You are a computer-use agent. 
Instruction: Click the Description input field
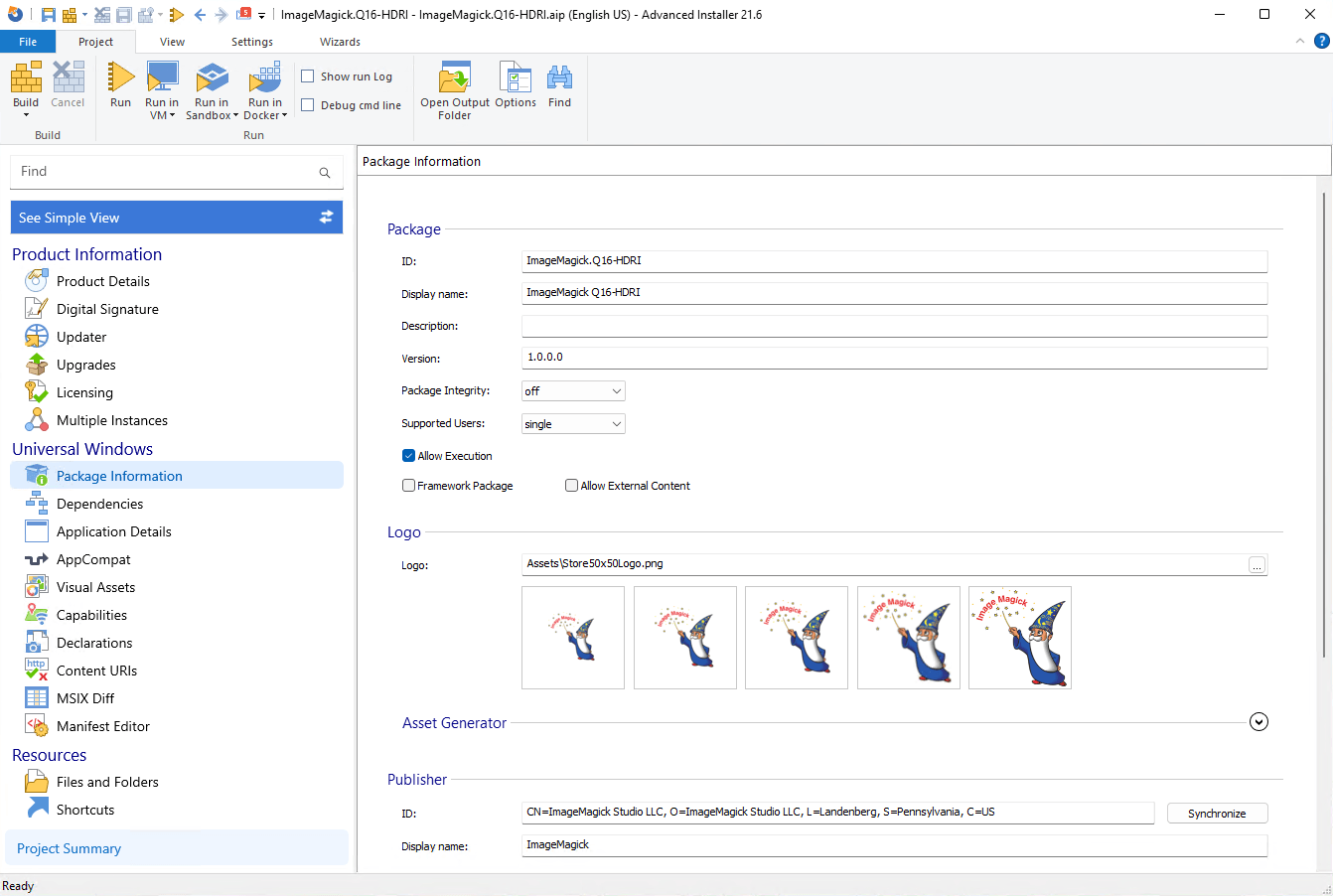894,326
